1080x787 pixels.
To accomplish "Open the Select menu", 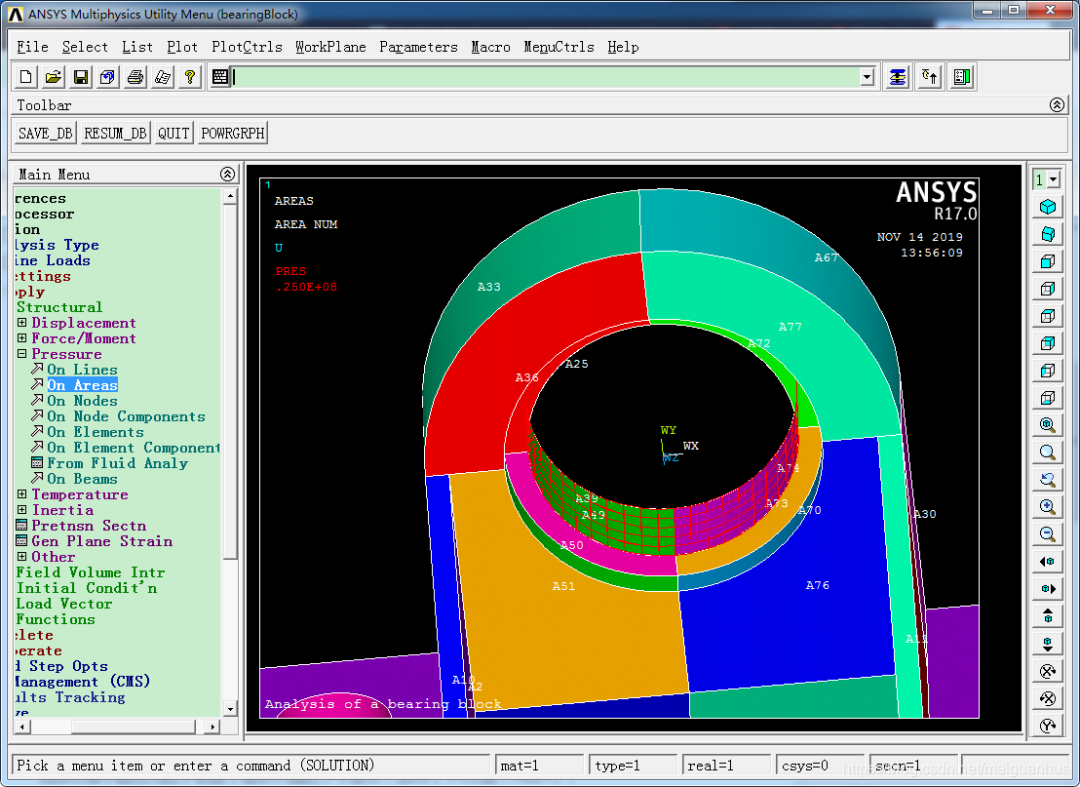I will tap(85, 47).
